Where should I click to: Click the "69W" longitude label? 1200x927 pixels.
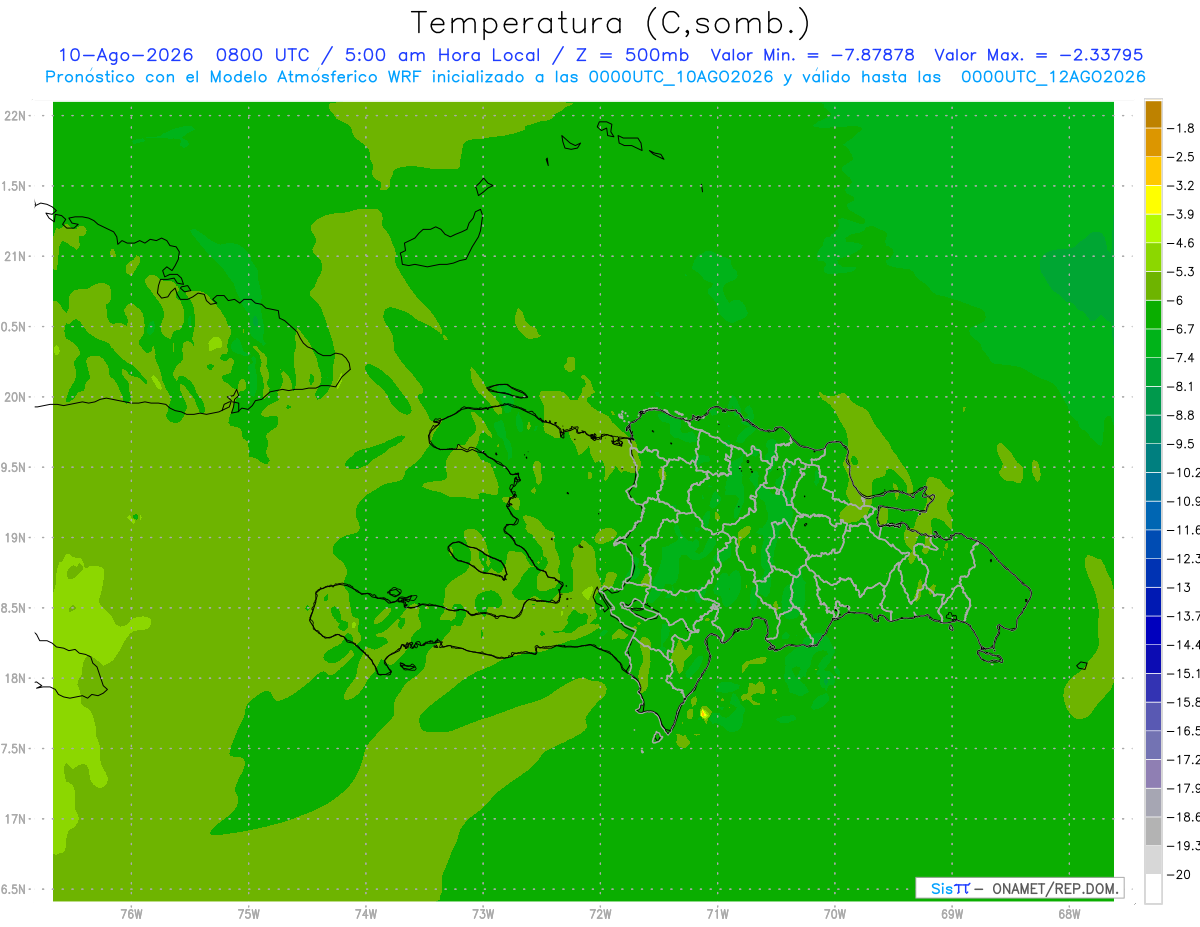(x=952, y=914)
